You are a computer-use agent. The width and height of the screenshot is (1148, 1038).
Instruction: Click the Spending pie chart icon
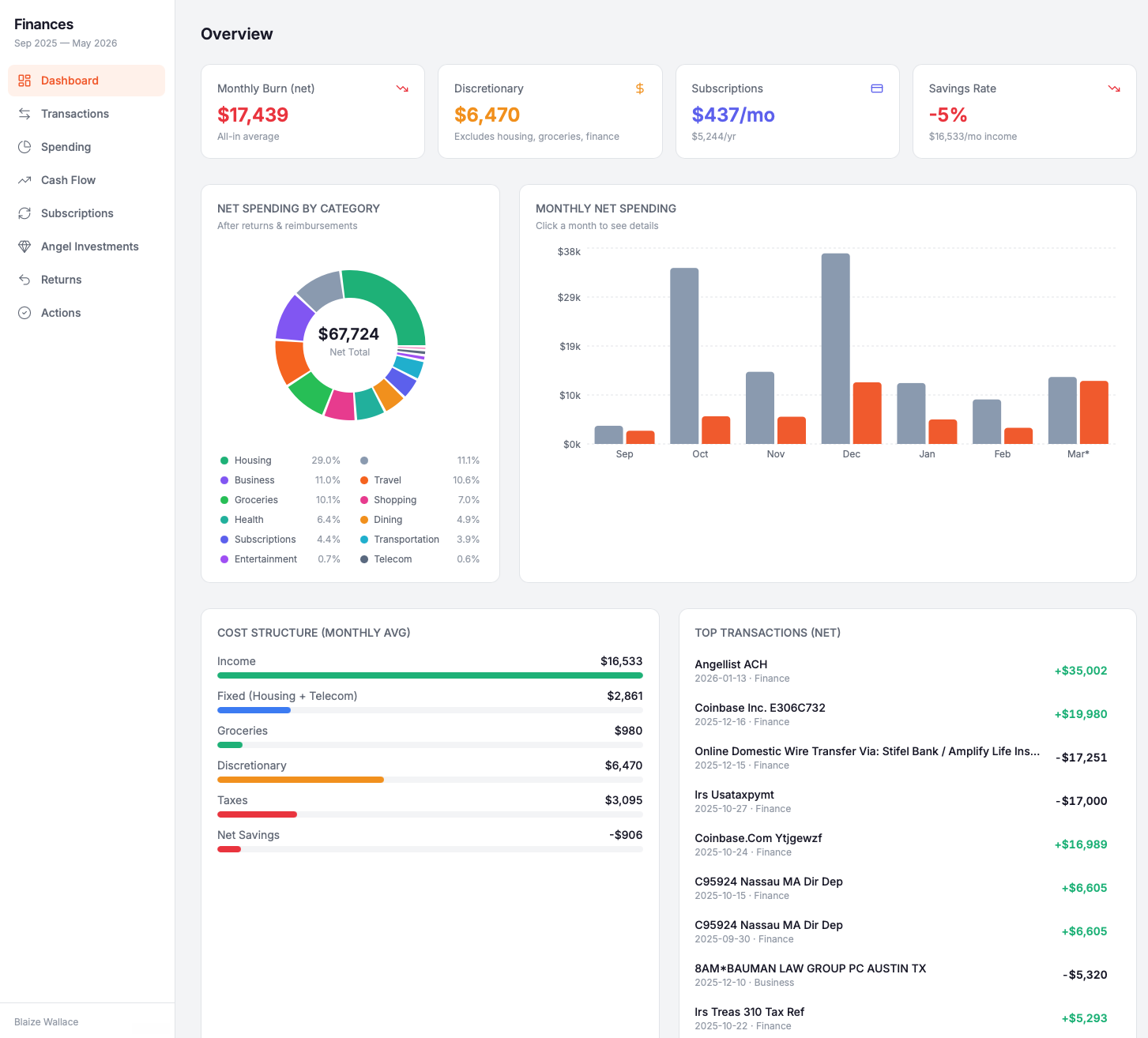pyautogui.click(x=24, y=147)
